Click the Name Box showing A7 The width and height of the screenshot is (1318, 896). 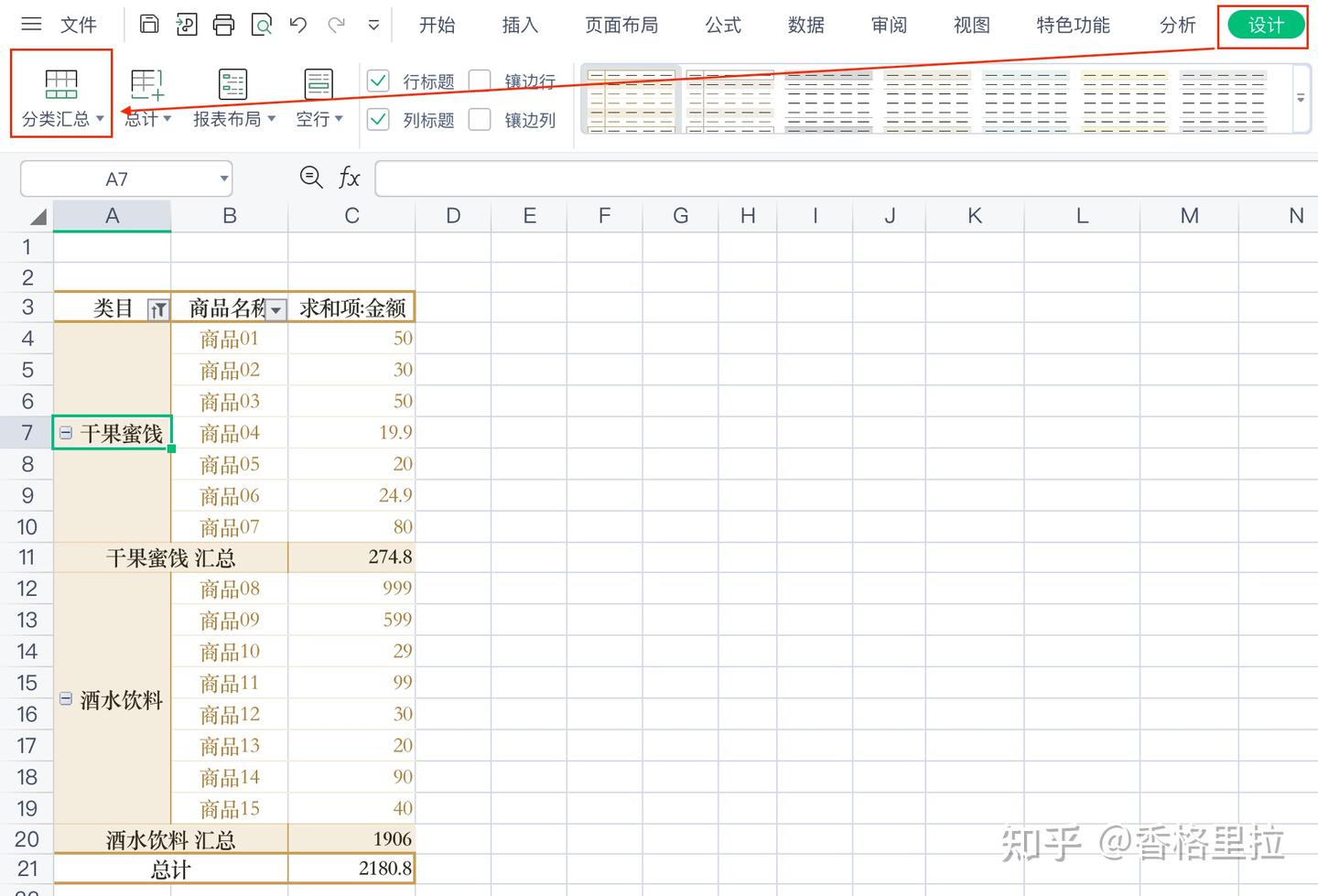pyautogui.click(x=117, y=178)
